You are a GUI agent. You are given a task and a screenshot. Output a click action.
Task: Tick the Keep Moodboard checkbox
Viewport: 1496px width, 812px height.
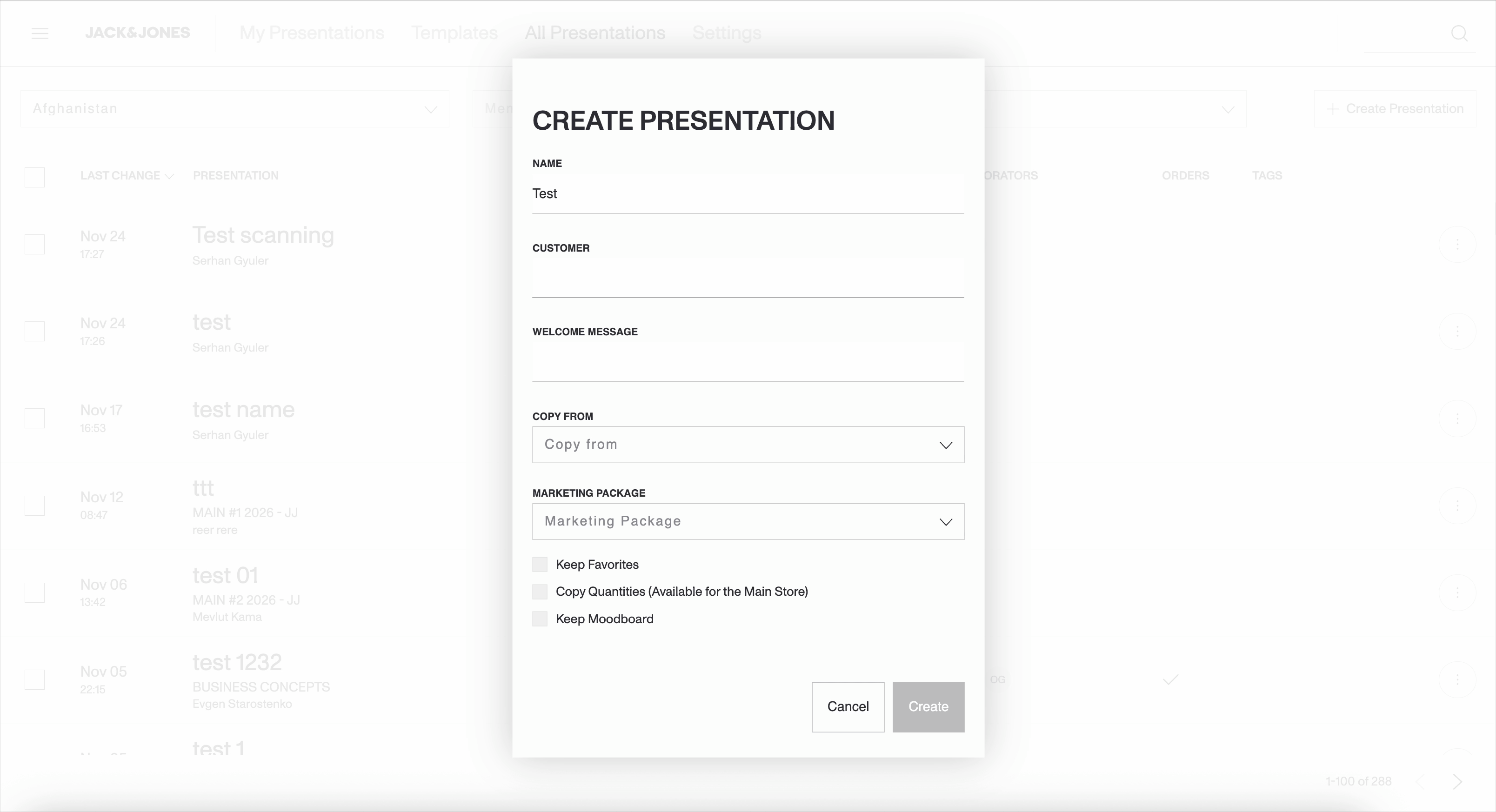click(x=540, y=619)
